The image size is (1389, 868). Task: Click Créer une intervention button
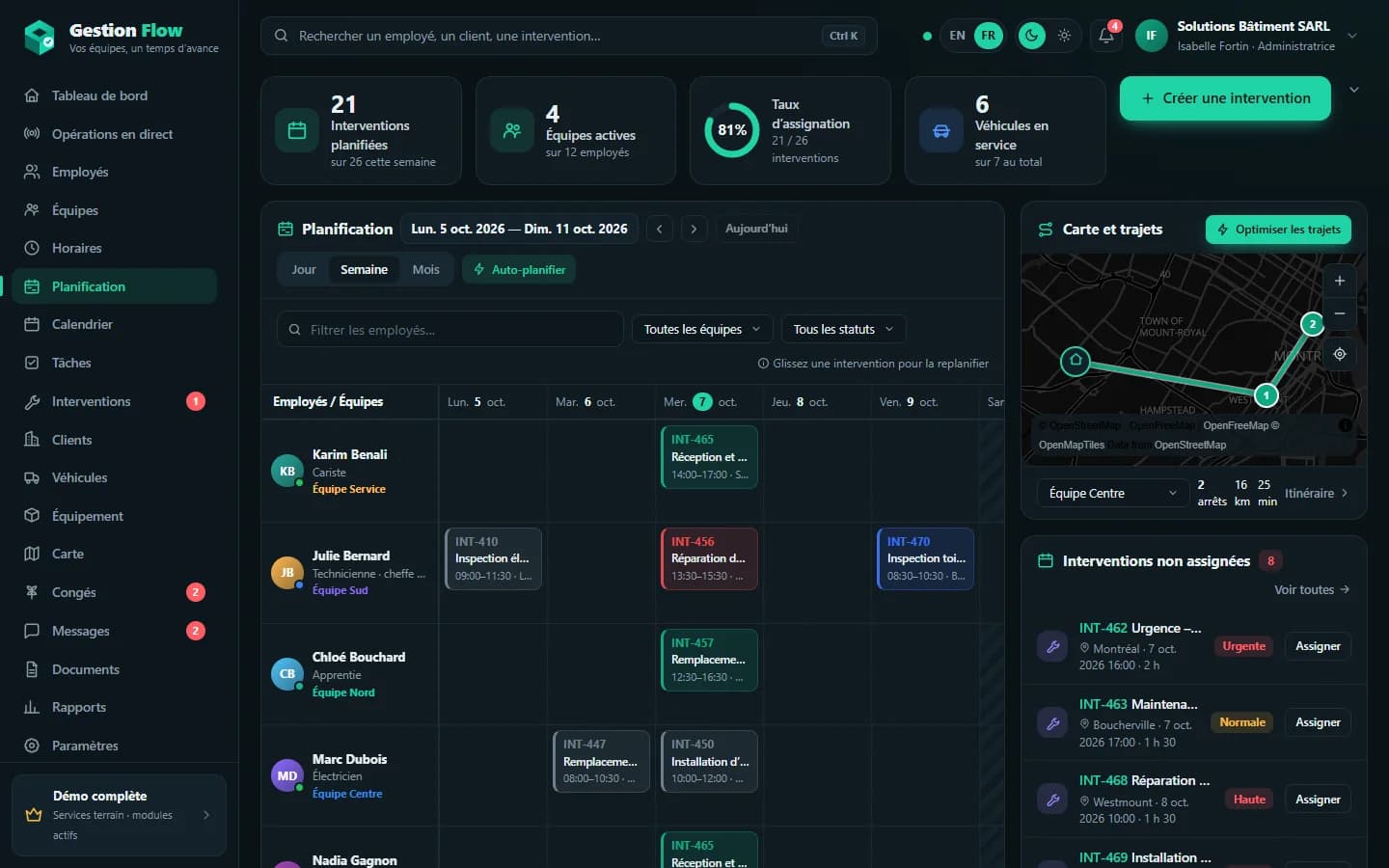click(1225, 98)
